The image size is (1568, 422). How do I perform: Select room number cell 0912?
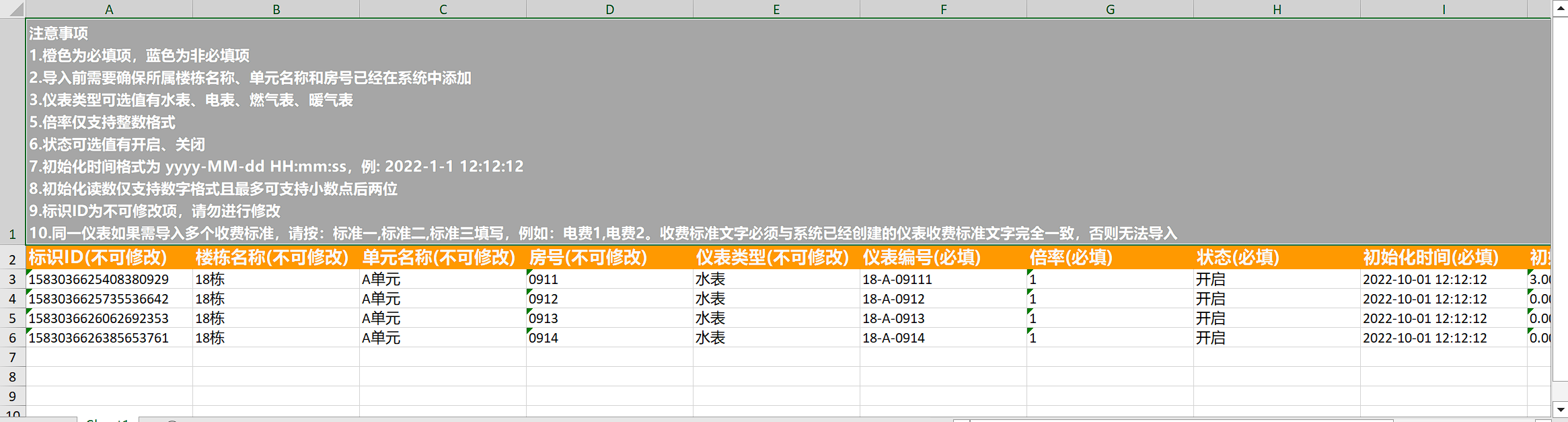(x=609, y=299)
